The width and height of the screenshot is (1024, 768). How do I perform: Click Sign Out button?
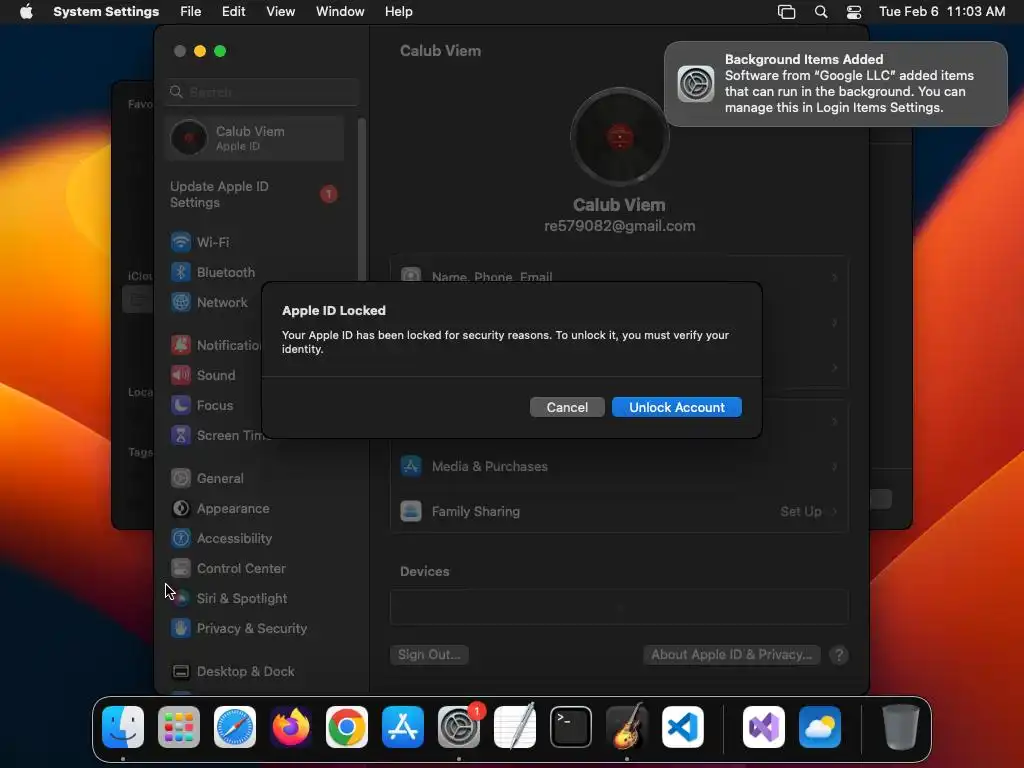[429, 654]
